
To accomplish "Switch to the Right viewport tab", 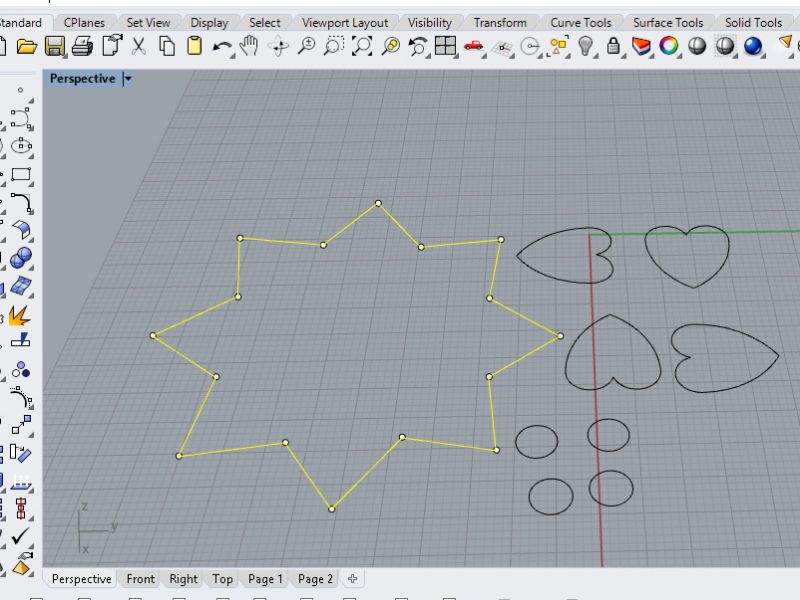I will pos(183,579).
